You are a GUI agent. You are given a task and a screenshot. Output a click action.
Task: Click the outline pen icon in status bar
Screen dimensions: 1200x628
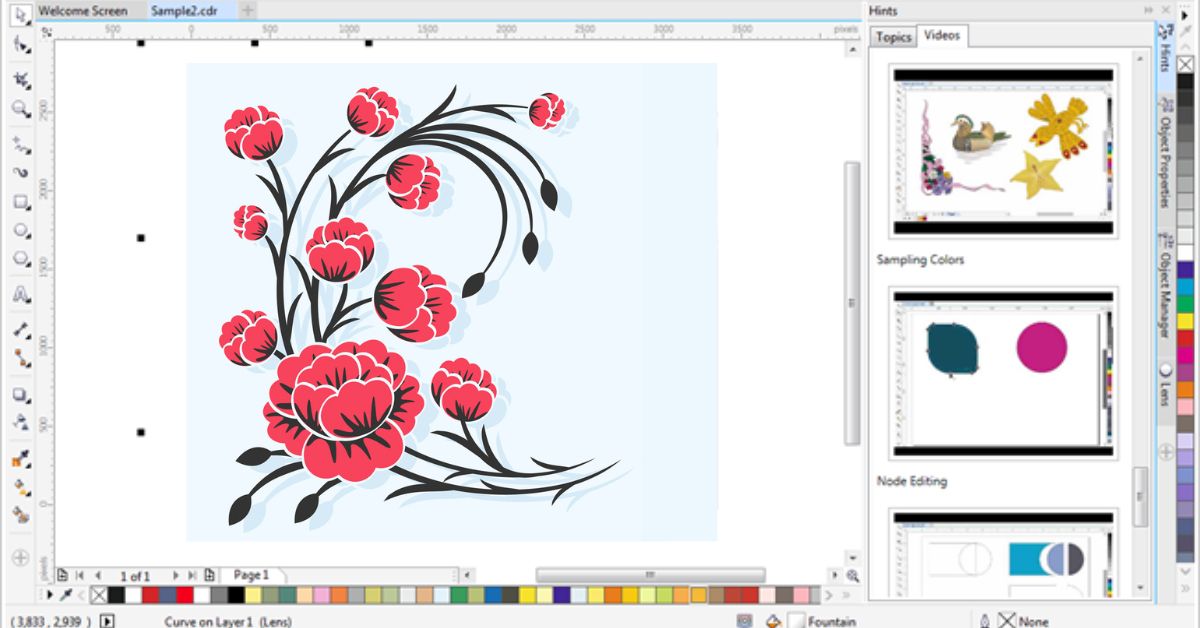click(985, 621)
